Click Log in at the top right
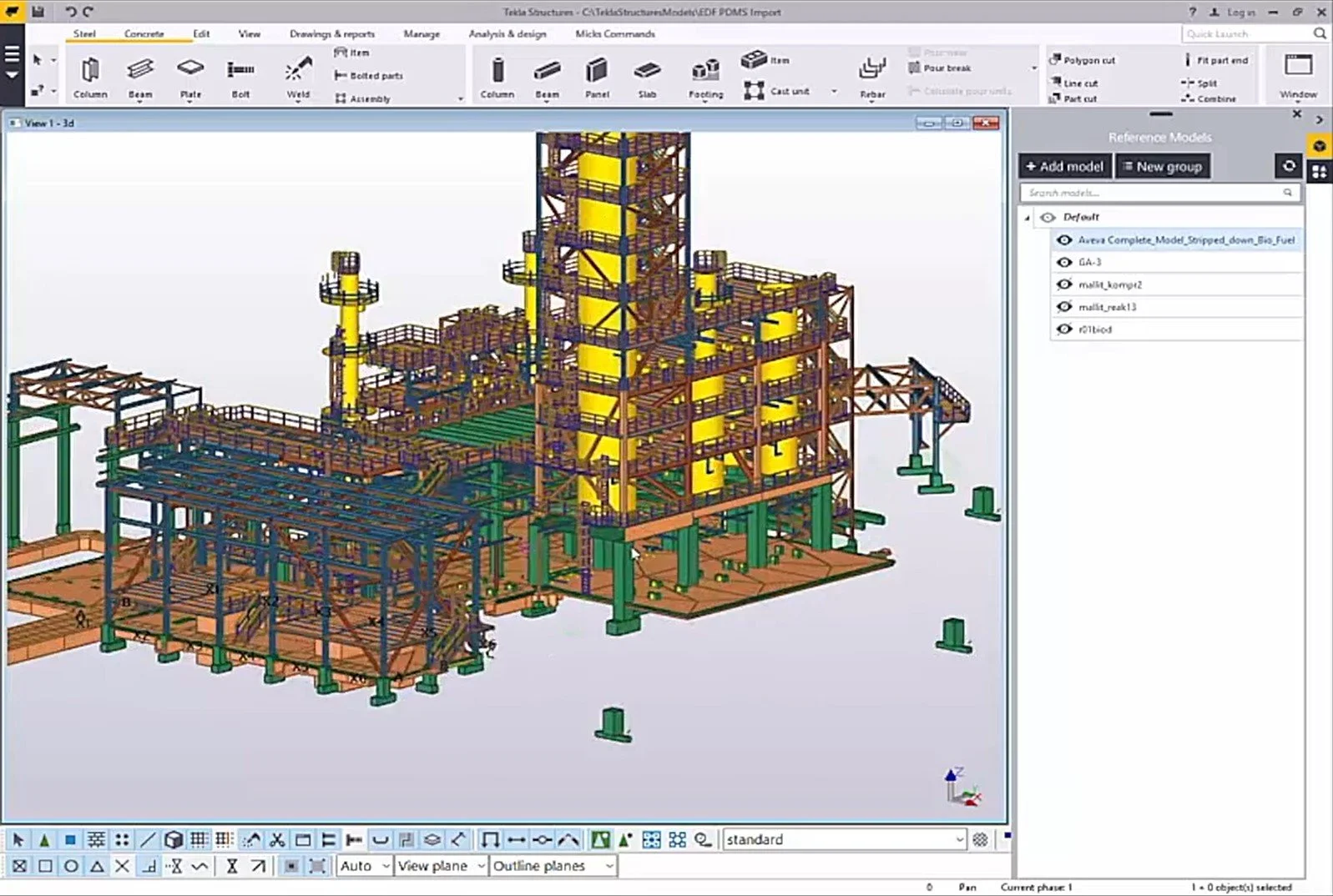 1233,12
